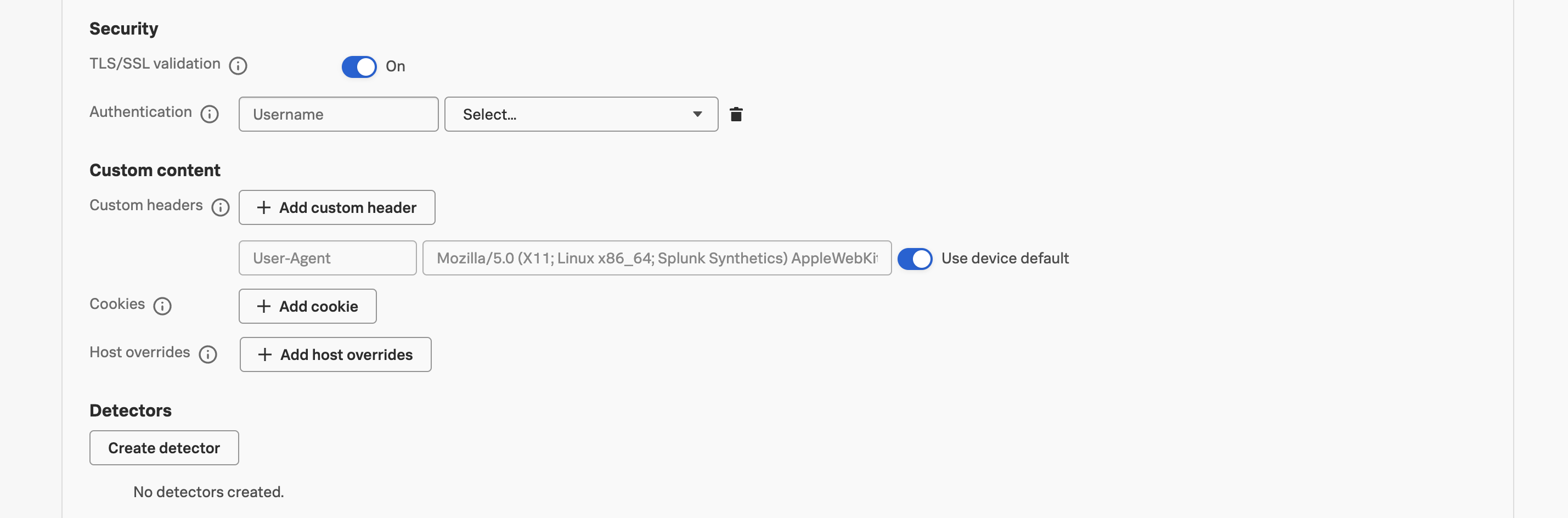
Task: Click the plus icon on Add custom header
Action: (263, 207)
